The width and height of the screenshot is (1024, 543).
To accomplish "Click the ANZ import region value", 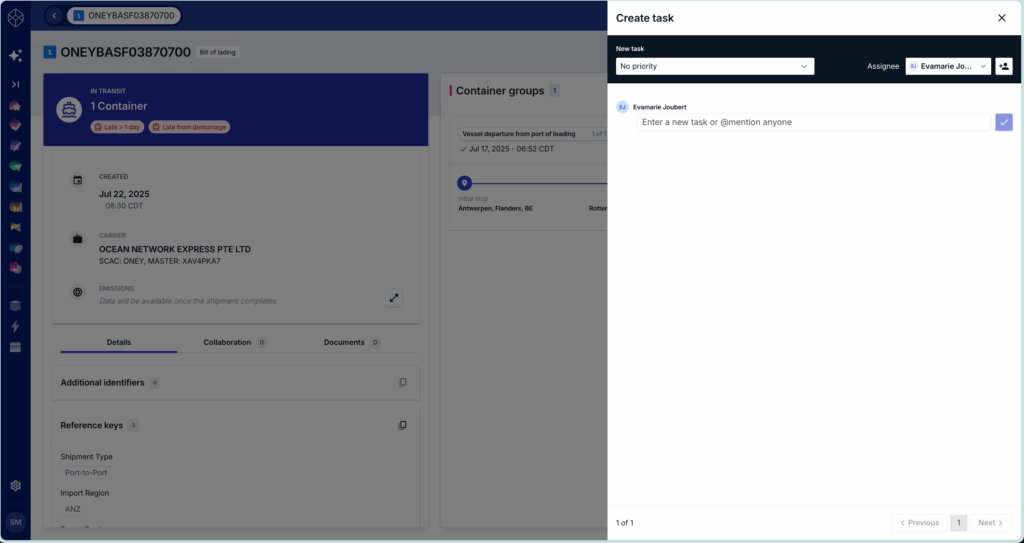I will pyautogui.click(x=72, y=509).
